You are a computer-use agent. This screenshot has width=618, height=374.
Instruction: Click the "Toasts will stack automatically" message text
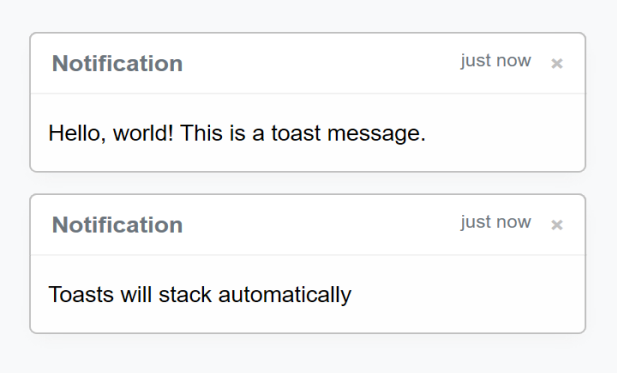200,295
